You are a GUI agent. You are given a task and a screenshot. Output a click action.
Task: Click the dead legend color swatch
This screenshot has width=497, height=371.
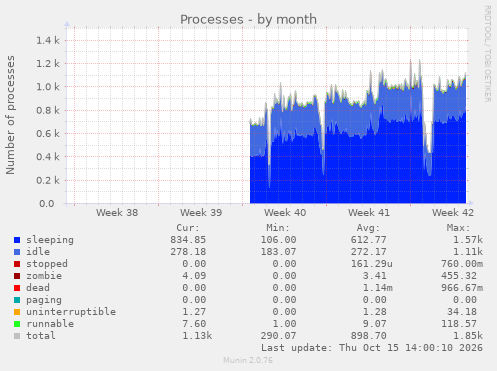[x=17, y=288]
